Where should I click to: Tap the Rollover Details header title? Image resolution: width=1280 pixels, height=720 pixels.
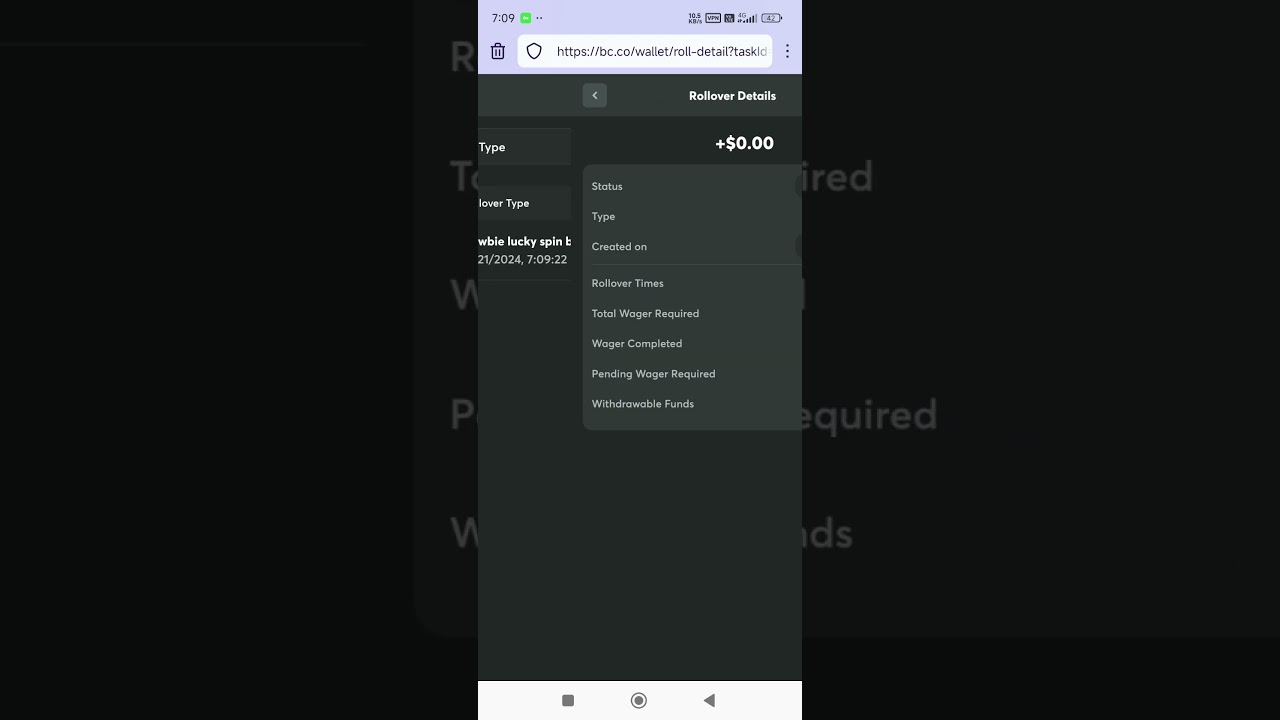point(732,96)
